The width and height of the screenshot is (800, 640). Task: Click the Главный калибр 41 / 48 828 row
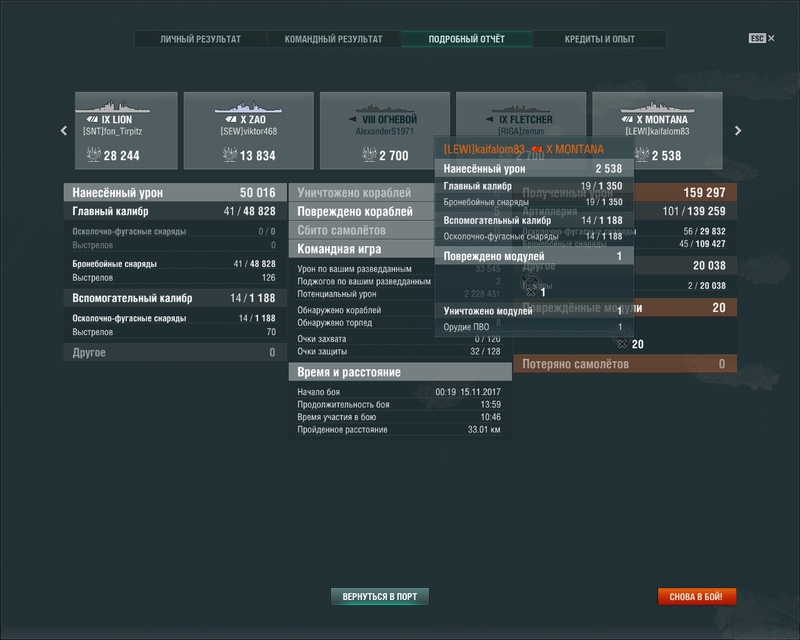click(173, 211)
